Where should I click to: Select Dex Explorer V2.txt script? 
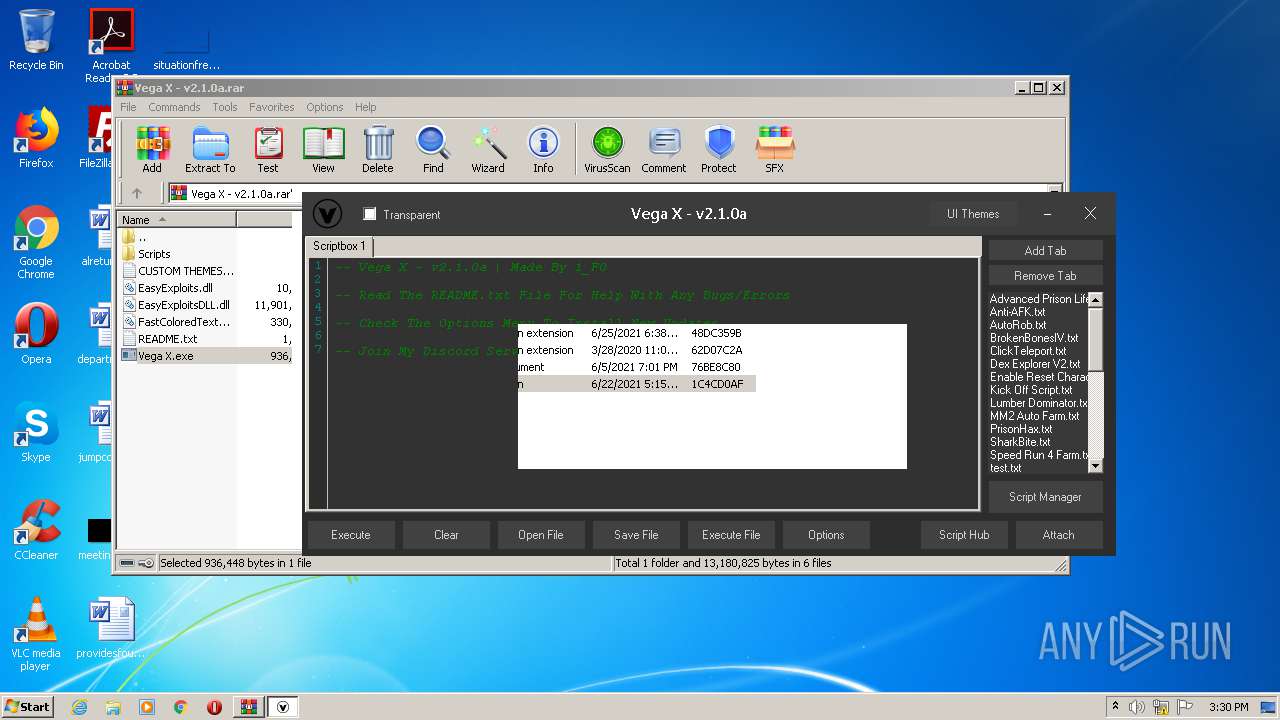point(1035,364)
